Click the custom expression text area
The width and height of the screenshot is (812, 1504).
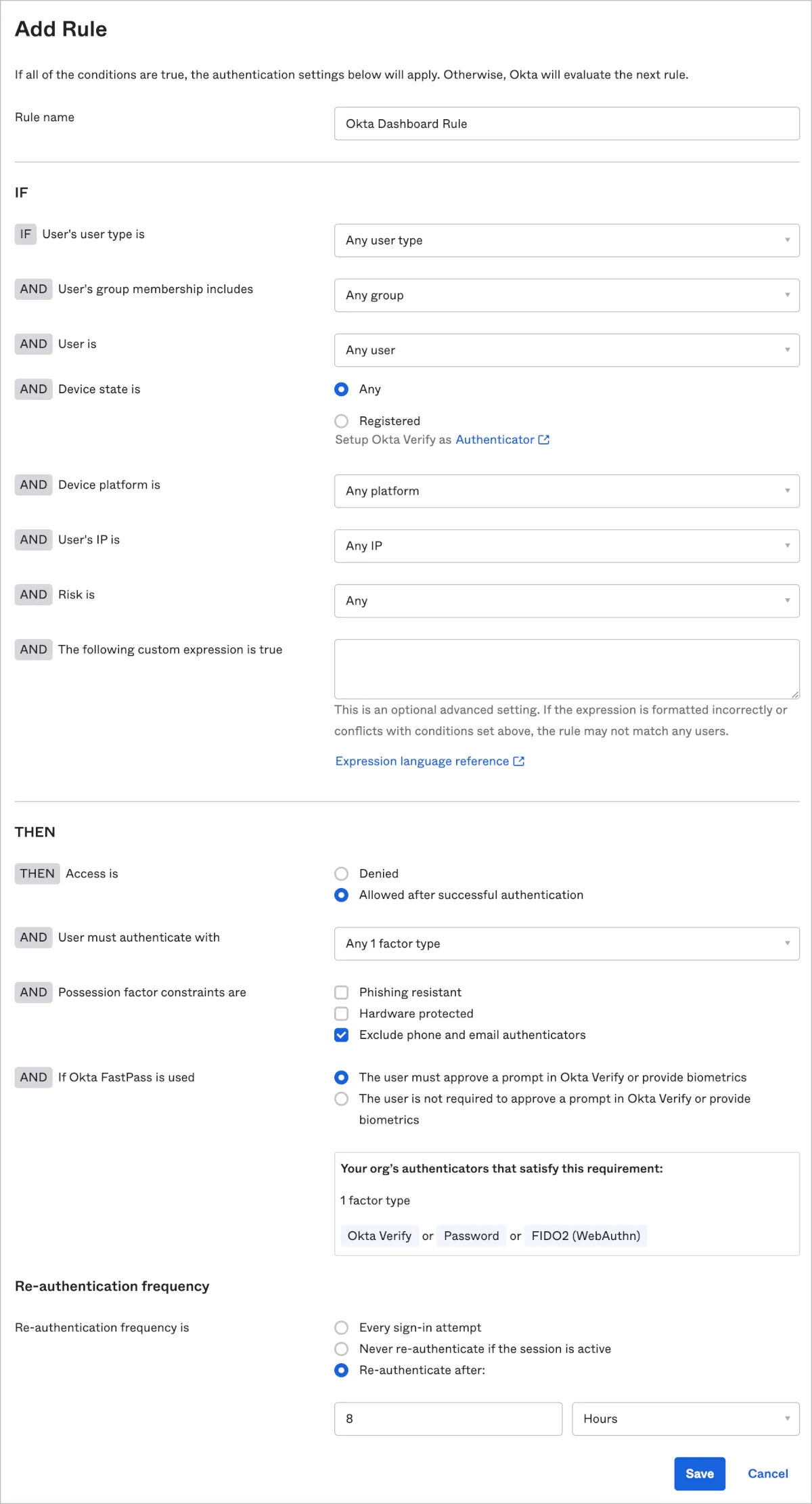tap(566, 669)
